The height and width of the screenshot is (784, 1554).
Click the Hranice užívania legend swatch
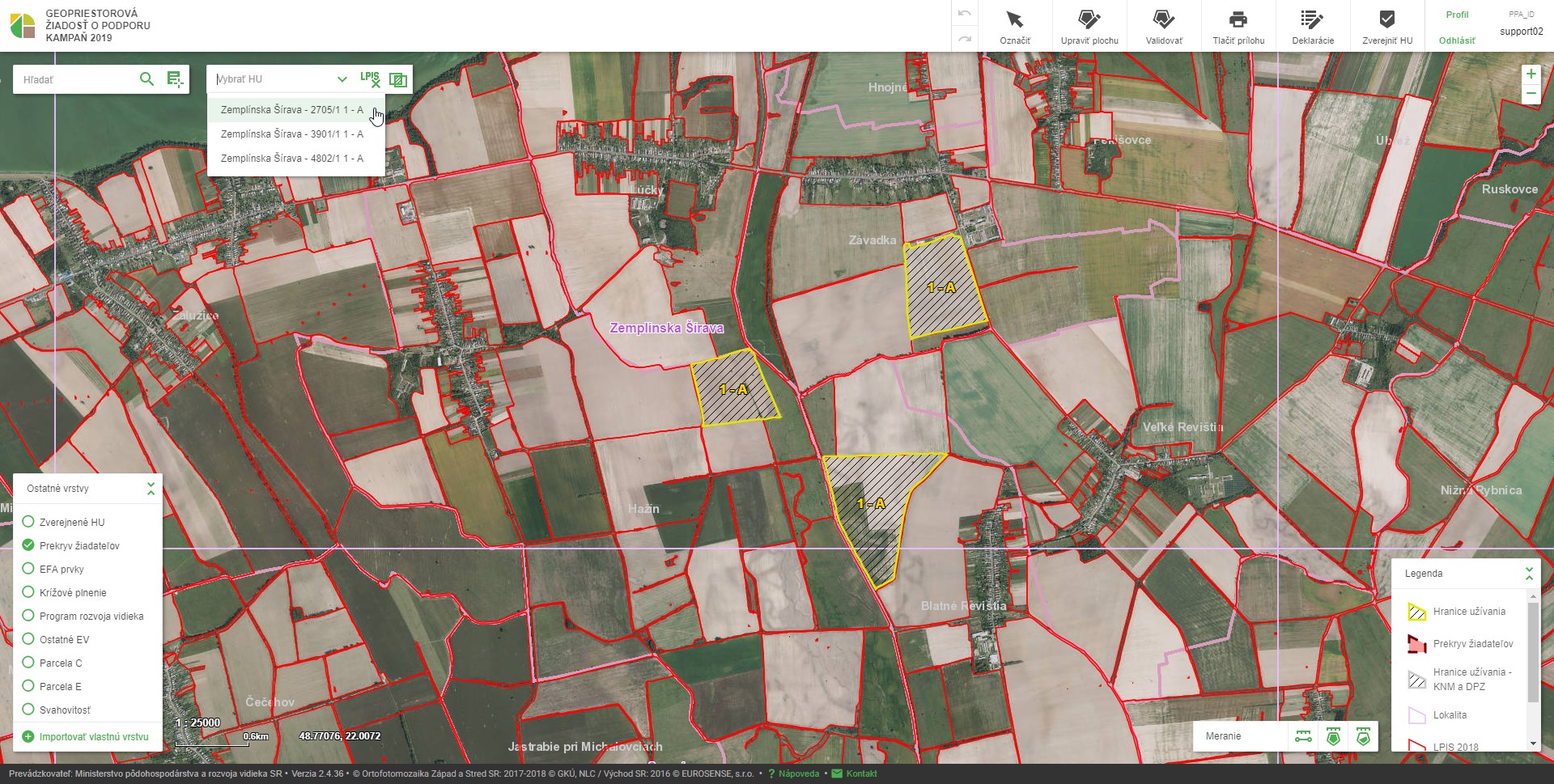pyautogui.click(x=1416, y=612)
